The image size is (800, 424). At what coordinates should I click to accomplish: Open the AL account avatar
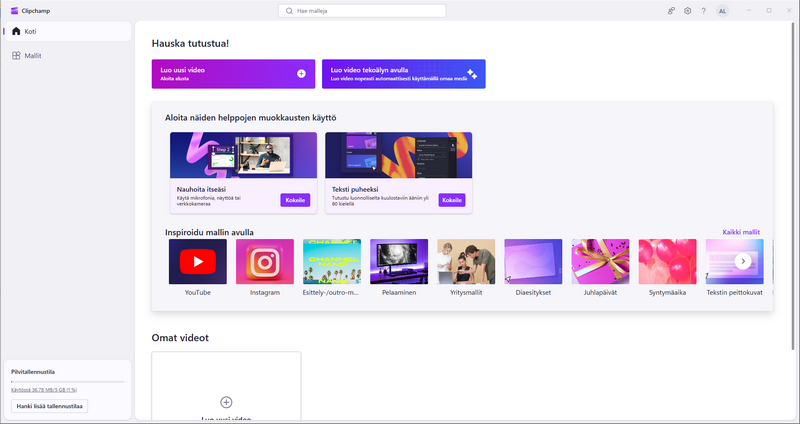point(722,11)
